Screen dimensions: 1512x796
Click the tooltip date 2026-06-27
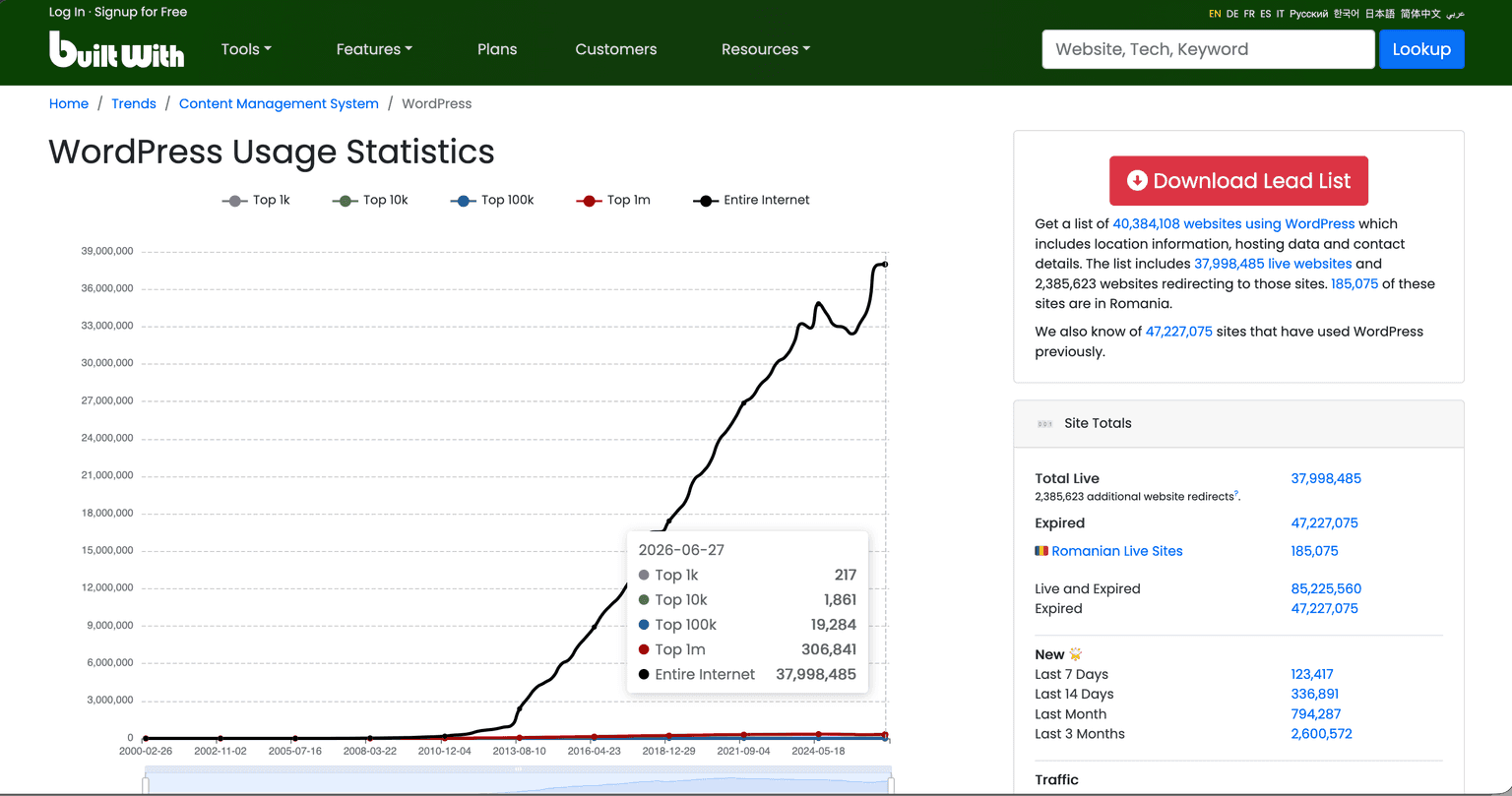[681, 550]
